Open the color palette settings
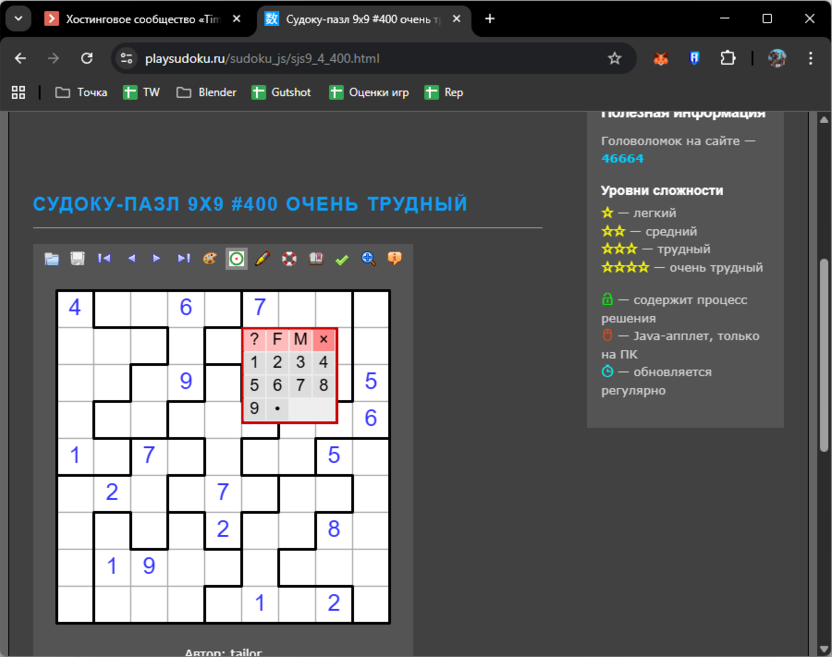 pos(209,258)
